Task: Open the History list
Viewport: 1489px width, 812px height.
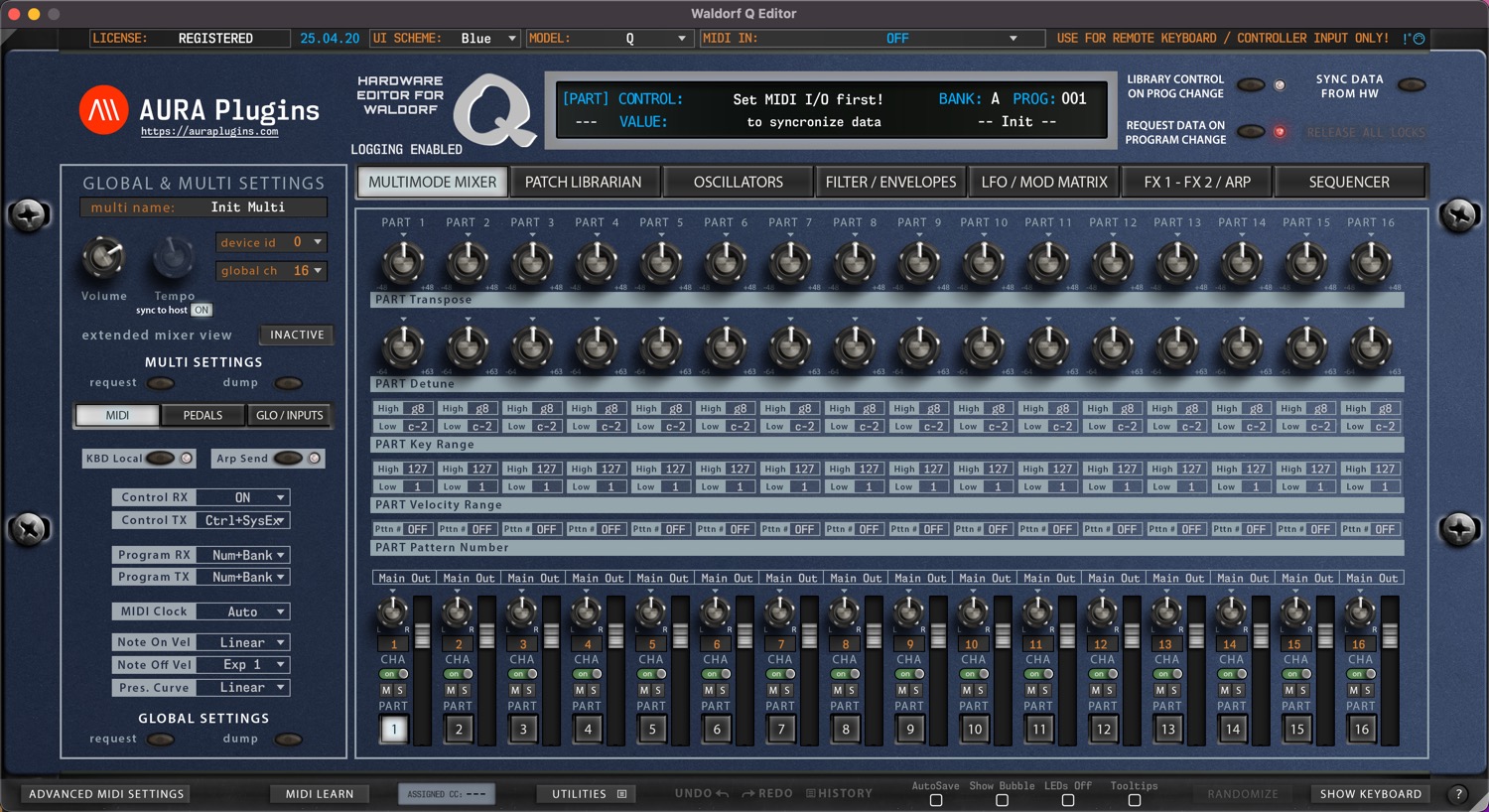Action: tap(839, 794)
